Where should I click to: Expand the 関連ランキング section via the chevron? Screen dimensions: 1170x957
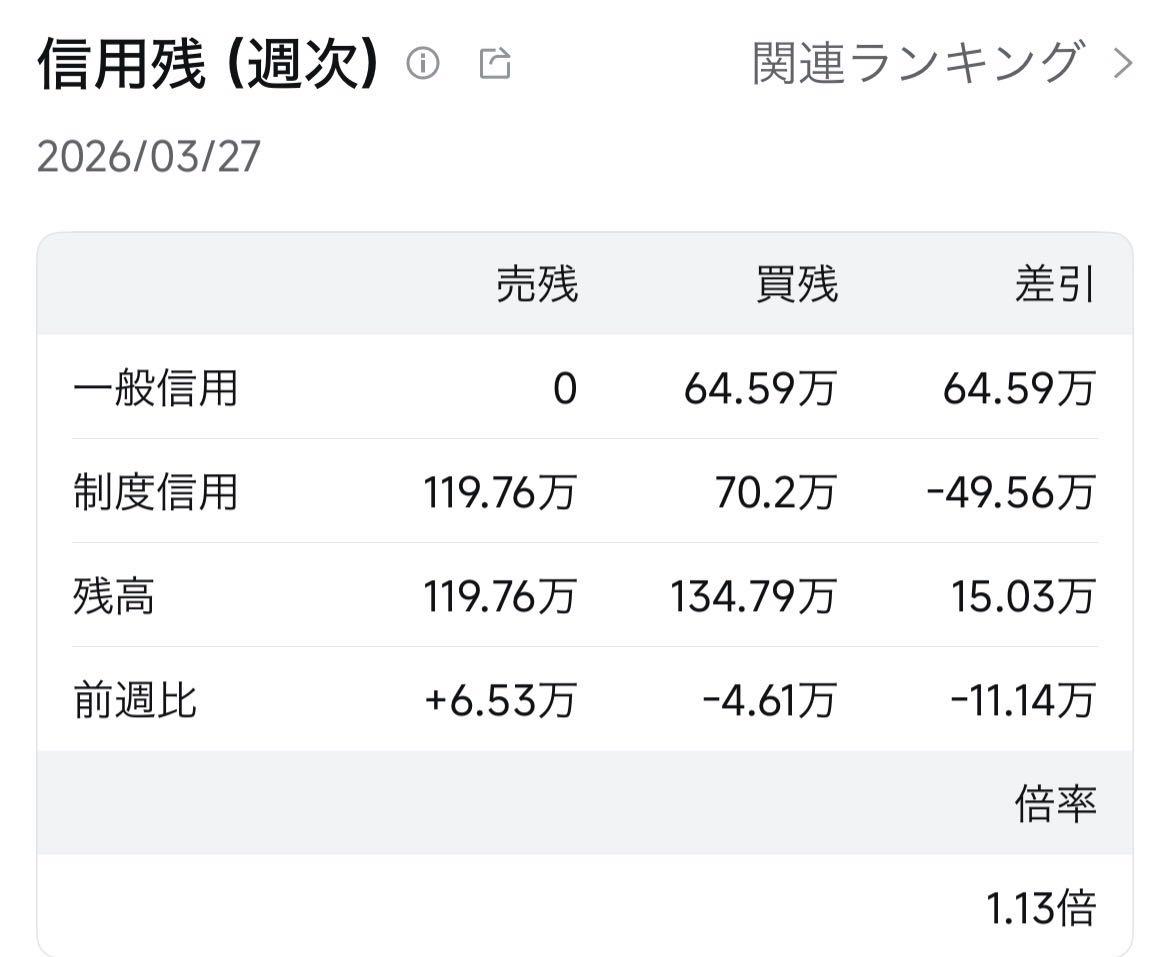pos(1122,62)
